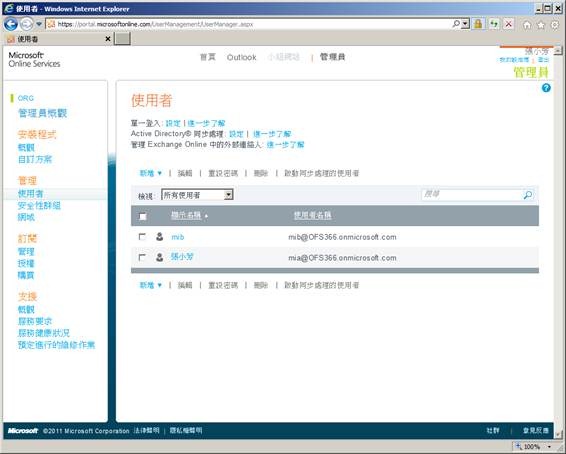The width and height of the screenshot is (566, 454).
Task: Click the 100% zoom level magnifier icon
Action: click(x=519, y=446)
